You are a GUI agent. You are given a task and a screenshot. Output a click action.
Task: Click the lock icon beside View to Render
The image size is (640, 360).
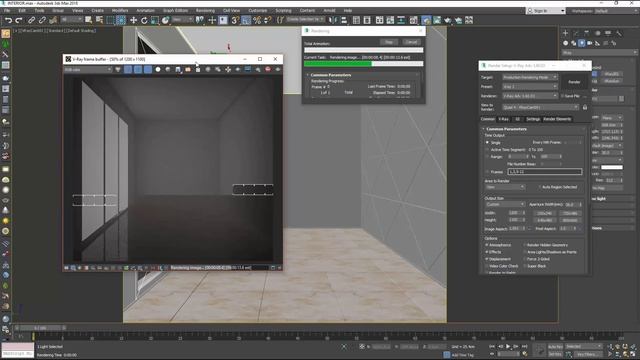coord(585,107)
